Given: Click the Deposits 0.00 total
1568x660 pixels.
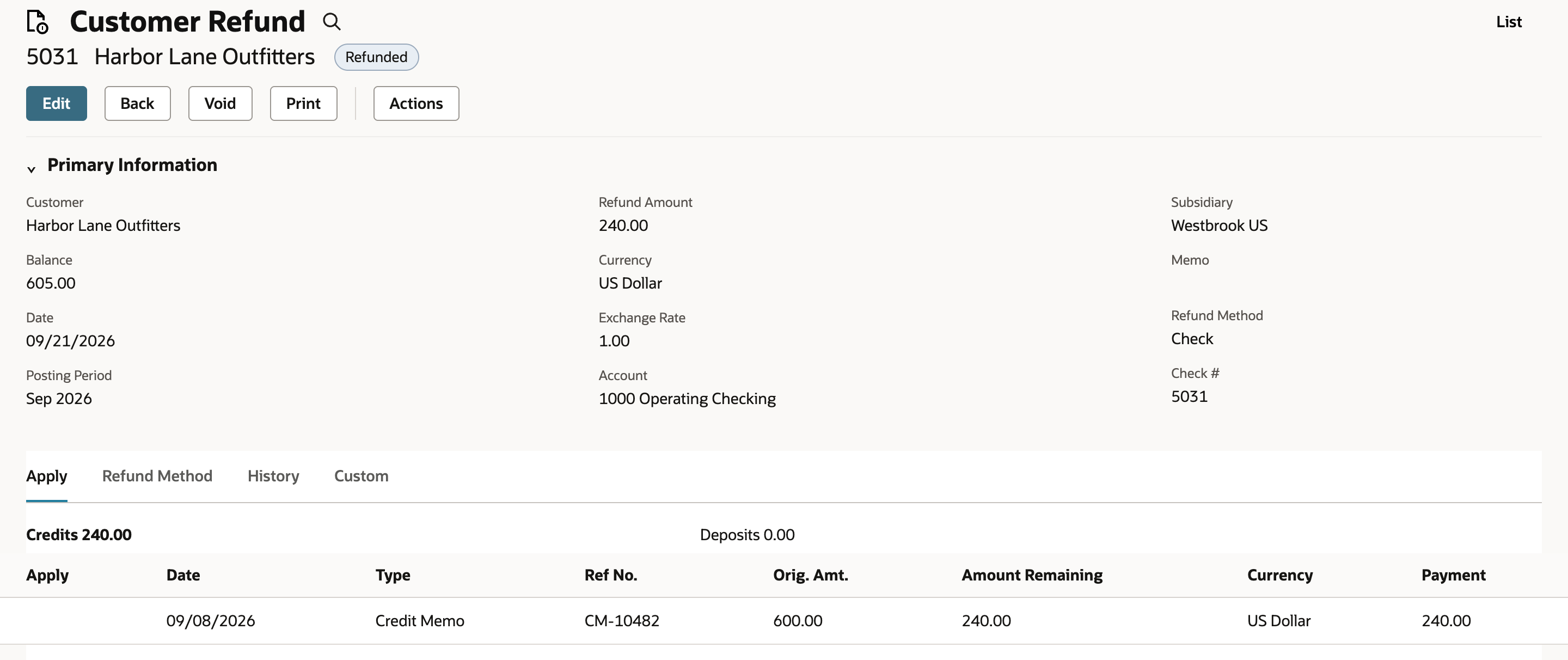Looking at the screenshot, I should 747,535.
